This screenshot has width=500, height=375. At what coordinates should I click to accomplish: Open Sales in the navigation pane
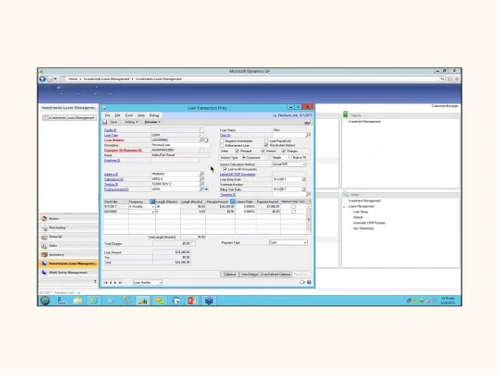[x=68, y=246]
